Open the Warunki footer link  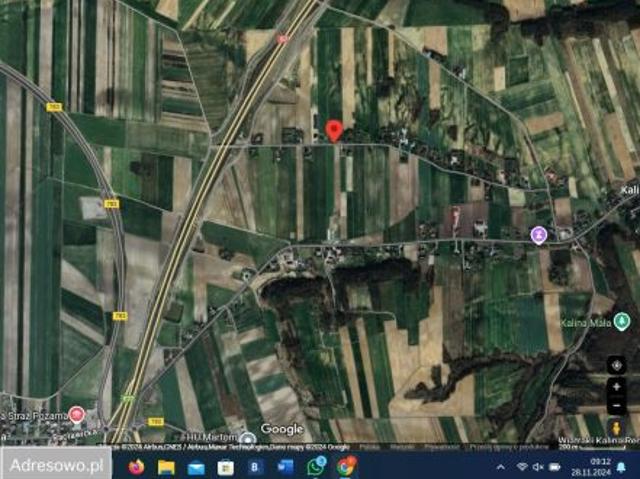[402, 447]
